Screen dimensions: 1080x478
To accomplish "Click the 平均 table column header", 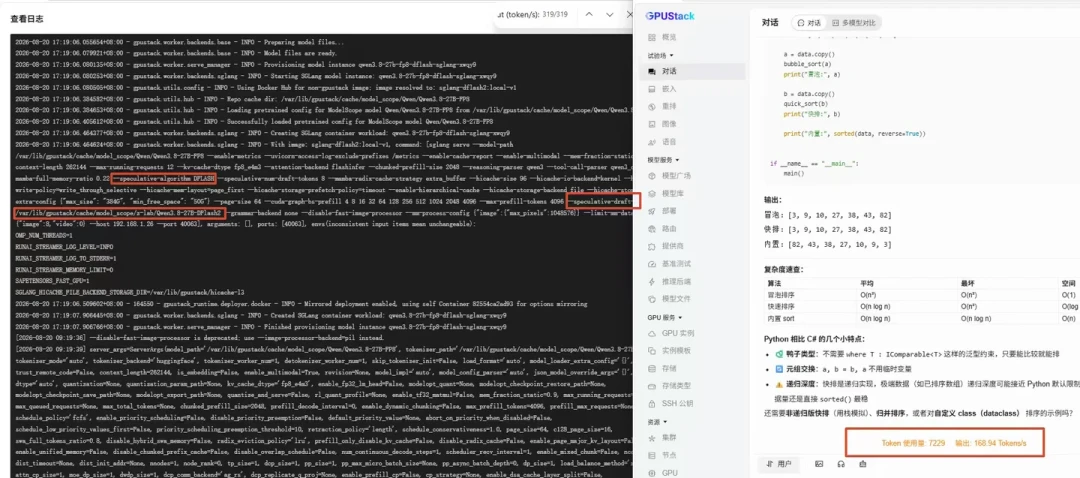I will coord(866,283).
